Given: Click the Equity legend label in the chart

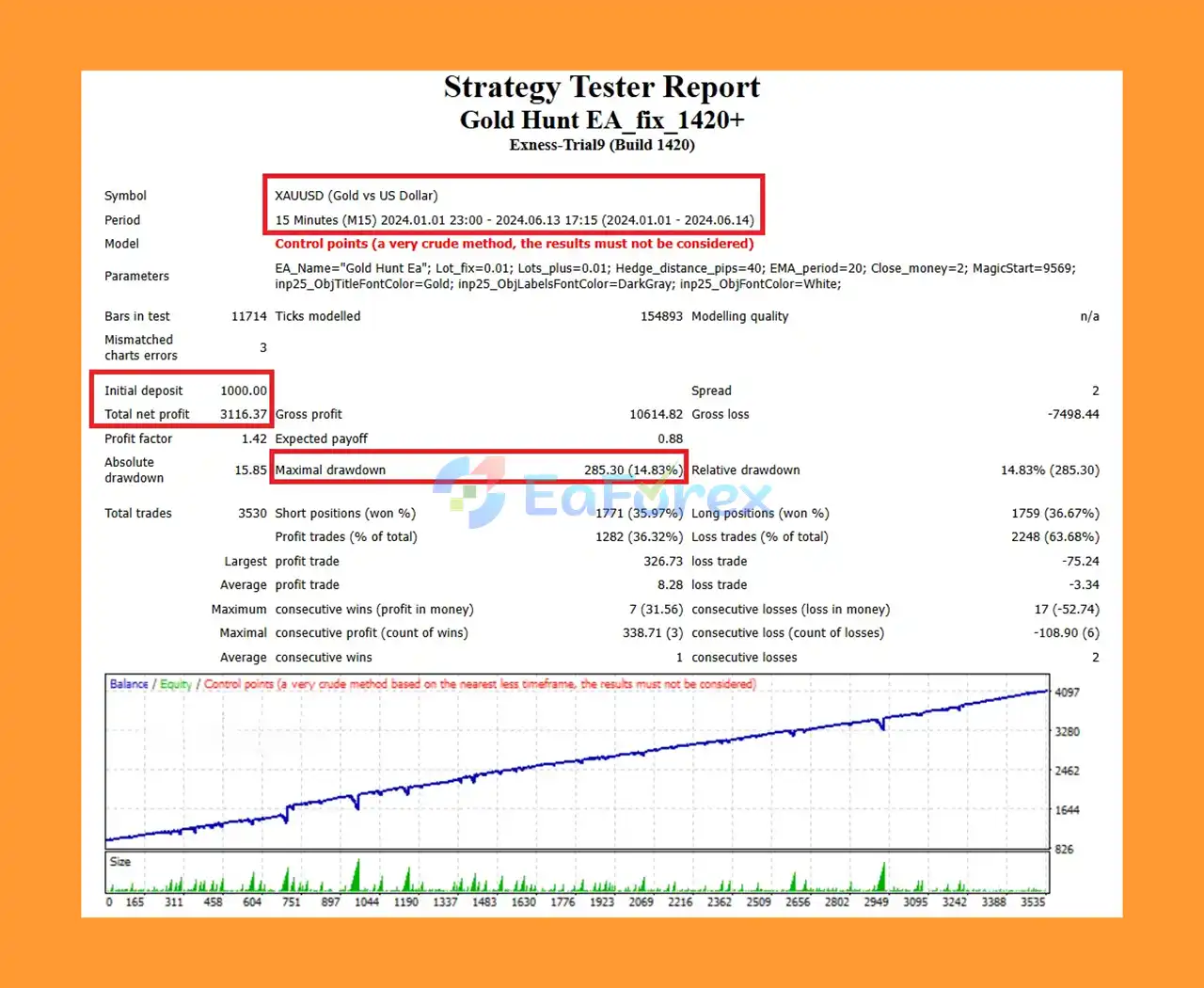Looking at the screenshot, I should click(x=176, y=684).
